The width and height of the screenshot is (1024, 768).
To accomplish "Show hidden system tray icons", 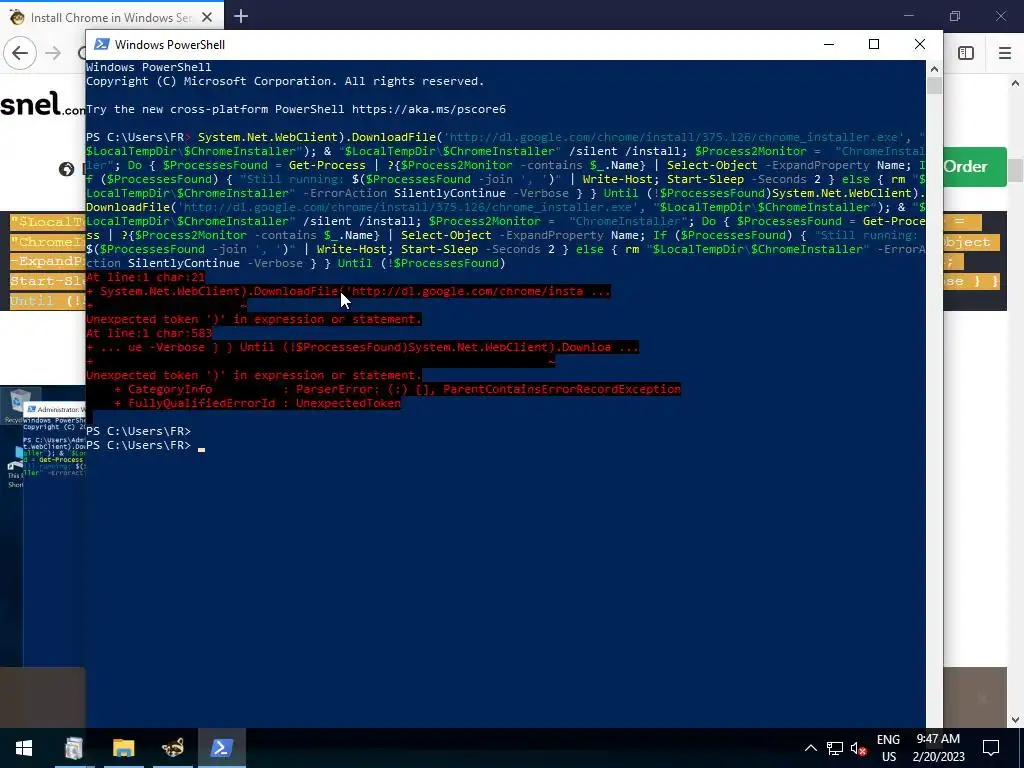I will pos(810,748).
